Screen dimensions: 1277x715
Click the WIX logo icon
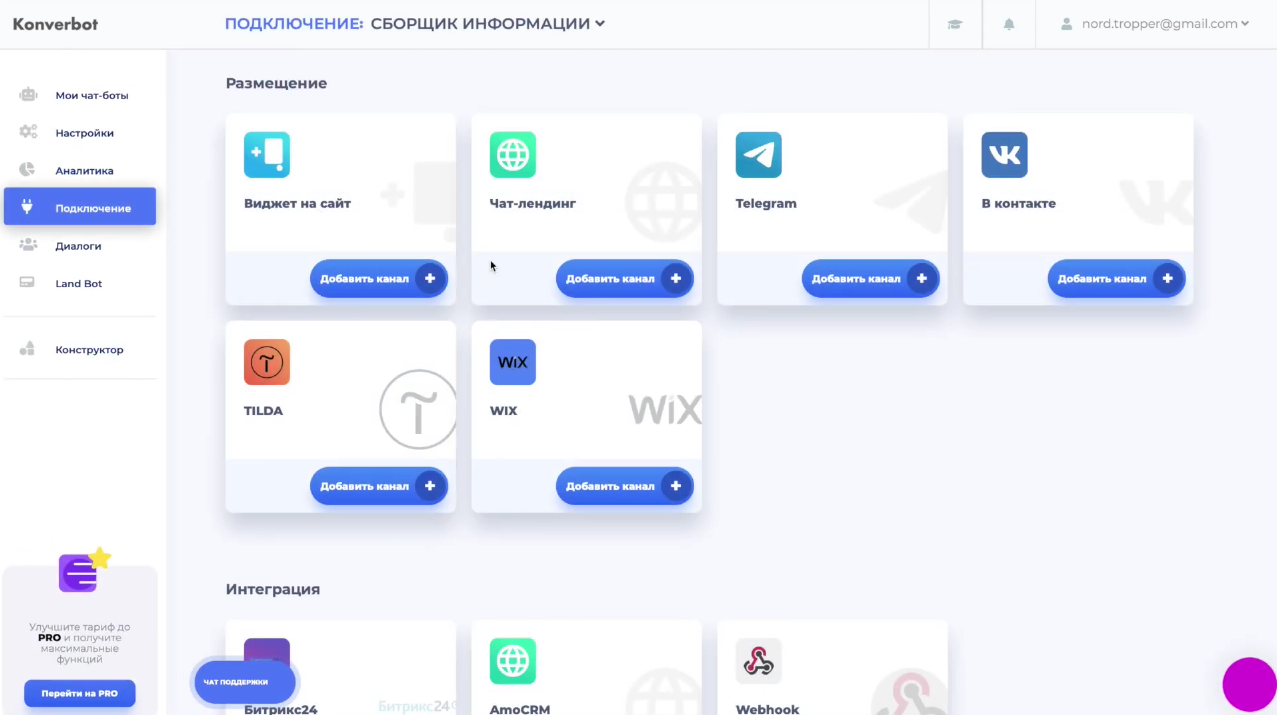coord(513,362)
